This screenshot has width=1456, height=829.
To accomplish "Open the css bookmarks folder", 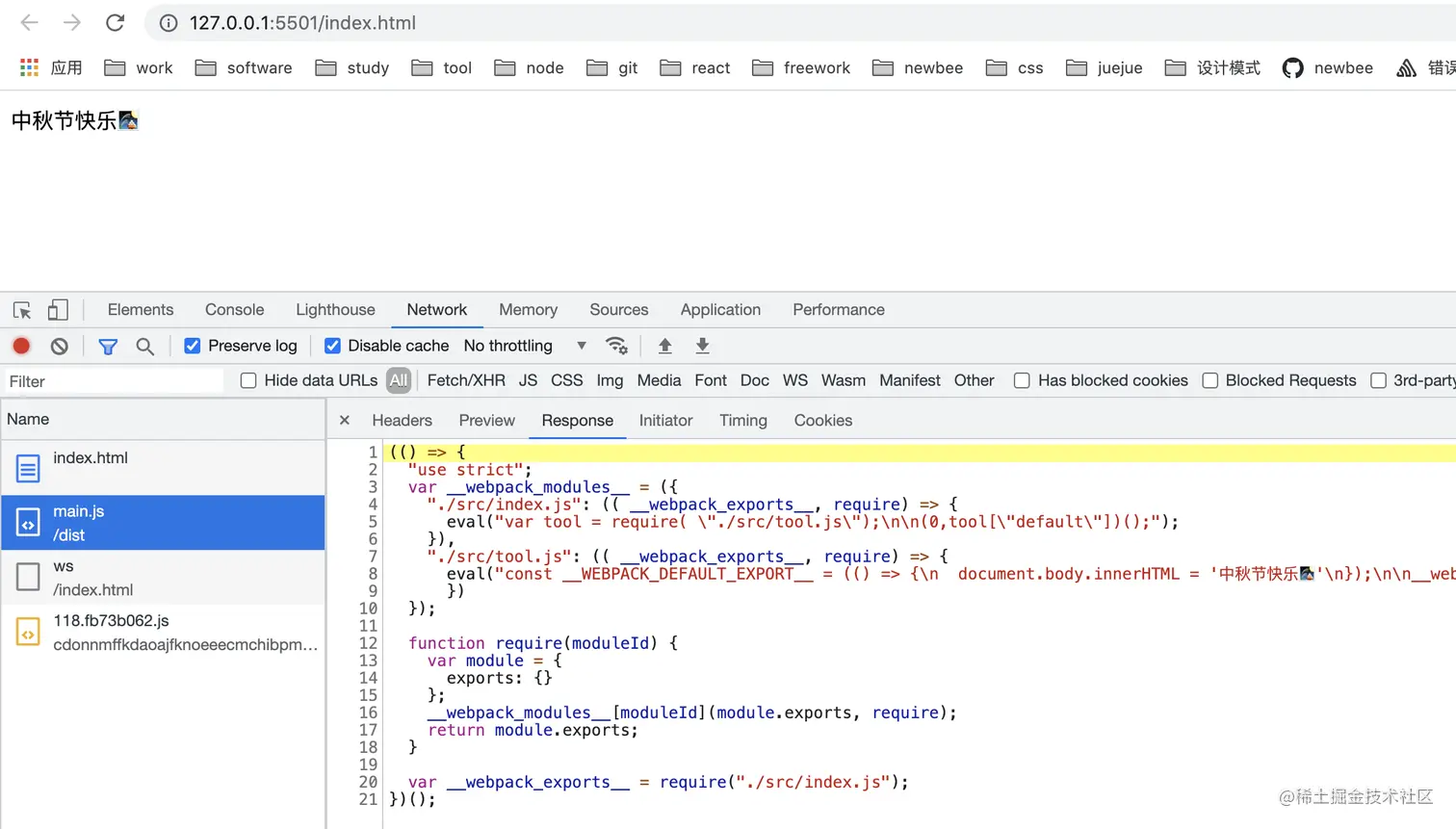I will 1015,67.
